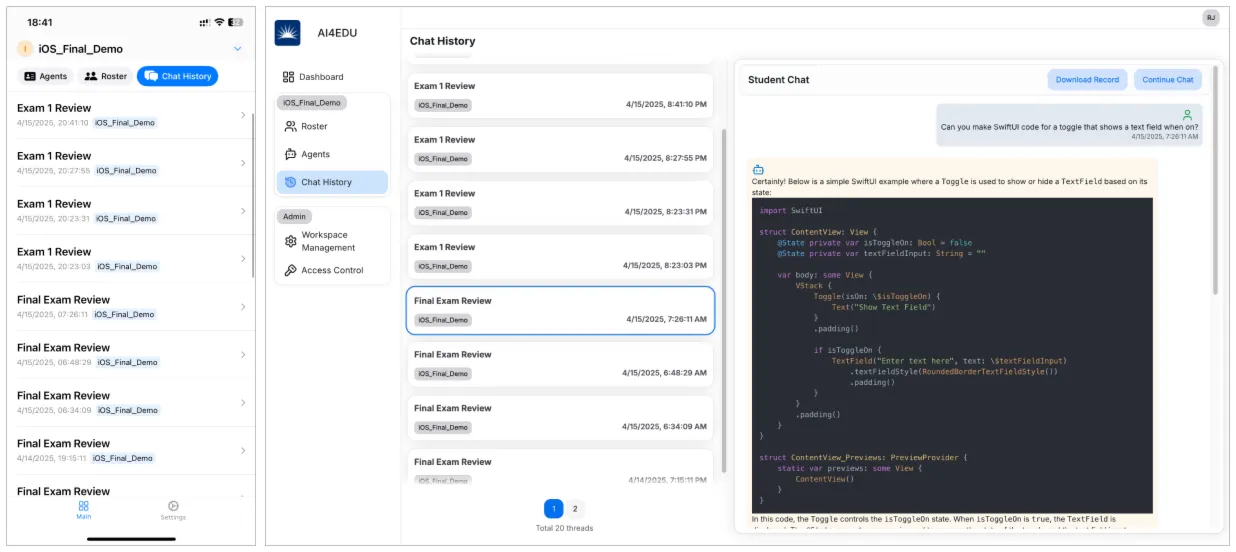Open phone chevron for Exam 1 Review 20:23:31
Viewport: 1236px width, 552px height.
pos(243,211)
